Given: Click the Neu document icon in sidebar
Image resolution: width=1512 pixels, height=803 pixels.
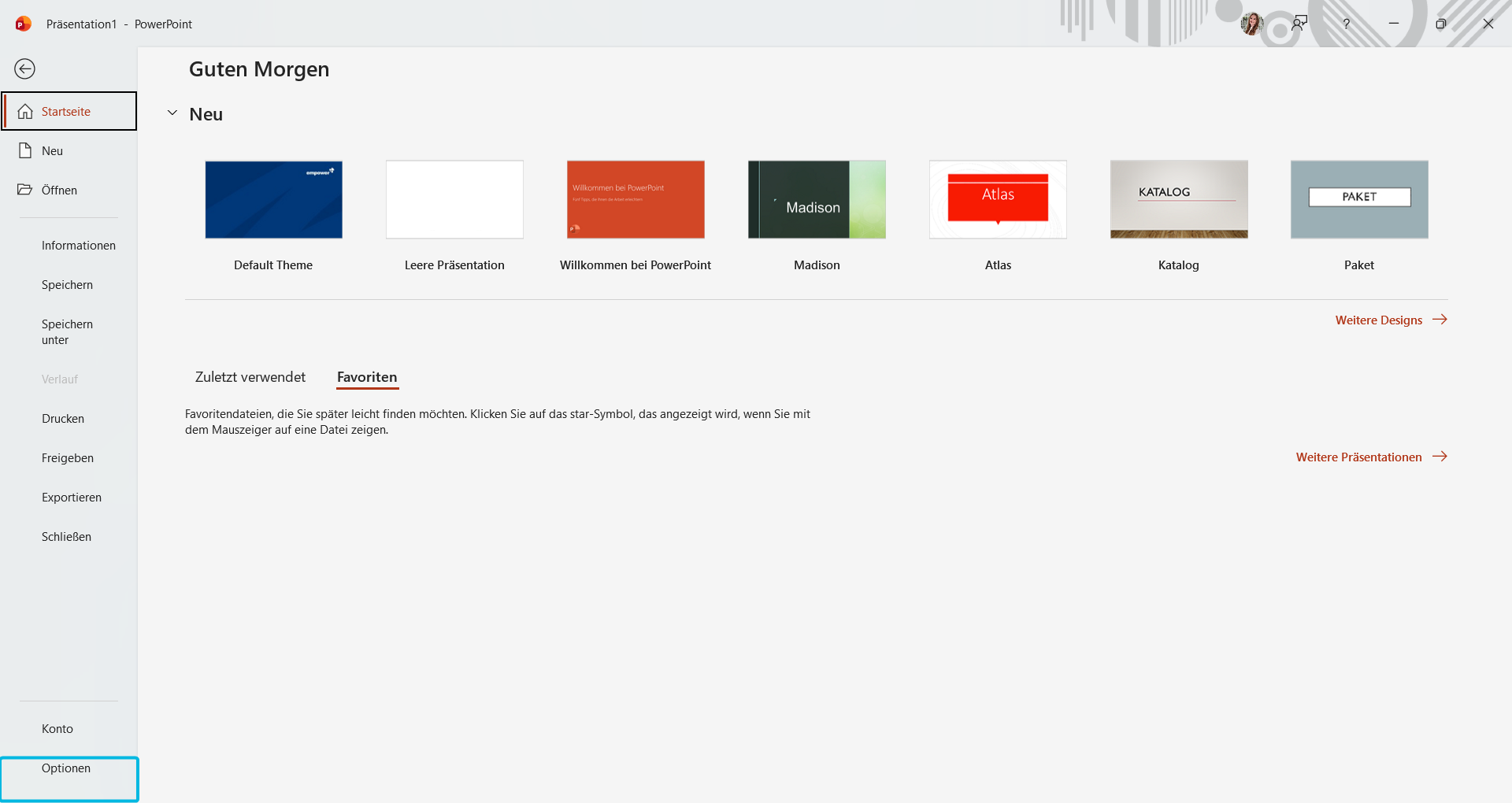Looking at the screenshot, I should click(x=25, y=150).
